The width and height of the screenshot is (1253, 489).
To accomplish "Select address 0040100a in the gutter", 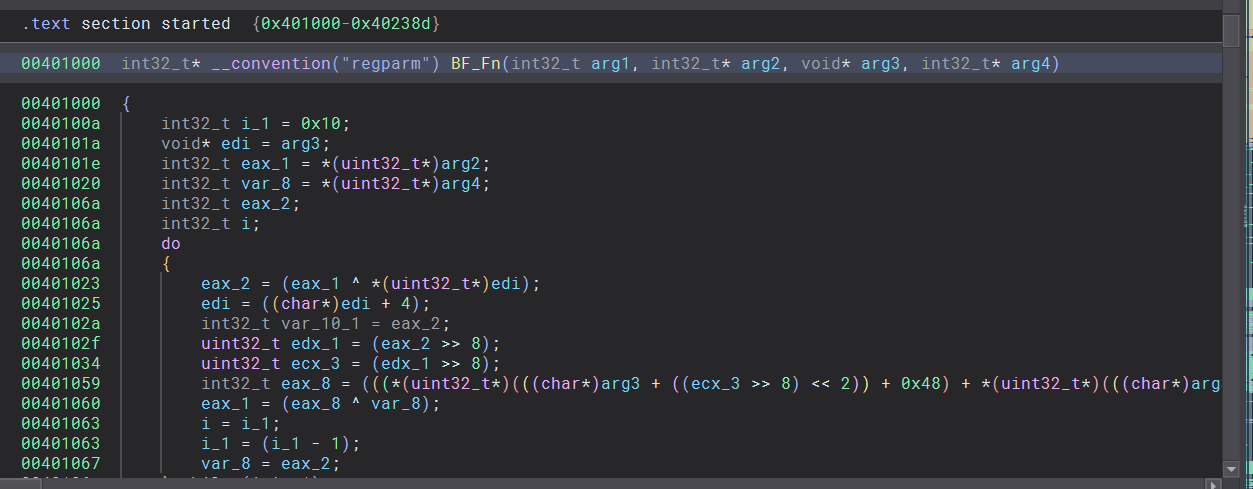I will [x=60, y=123].
